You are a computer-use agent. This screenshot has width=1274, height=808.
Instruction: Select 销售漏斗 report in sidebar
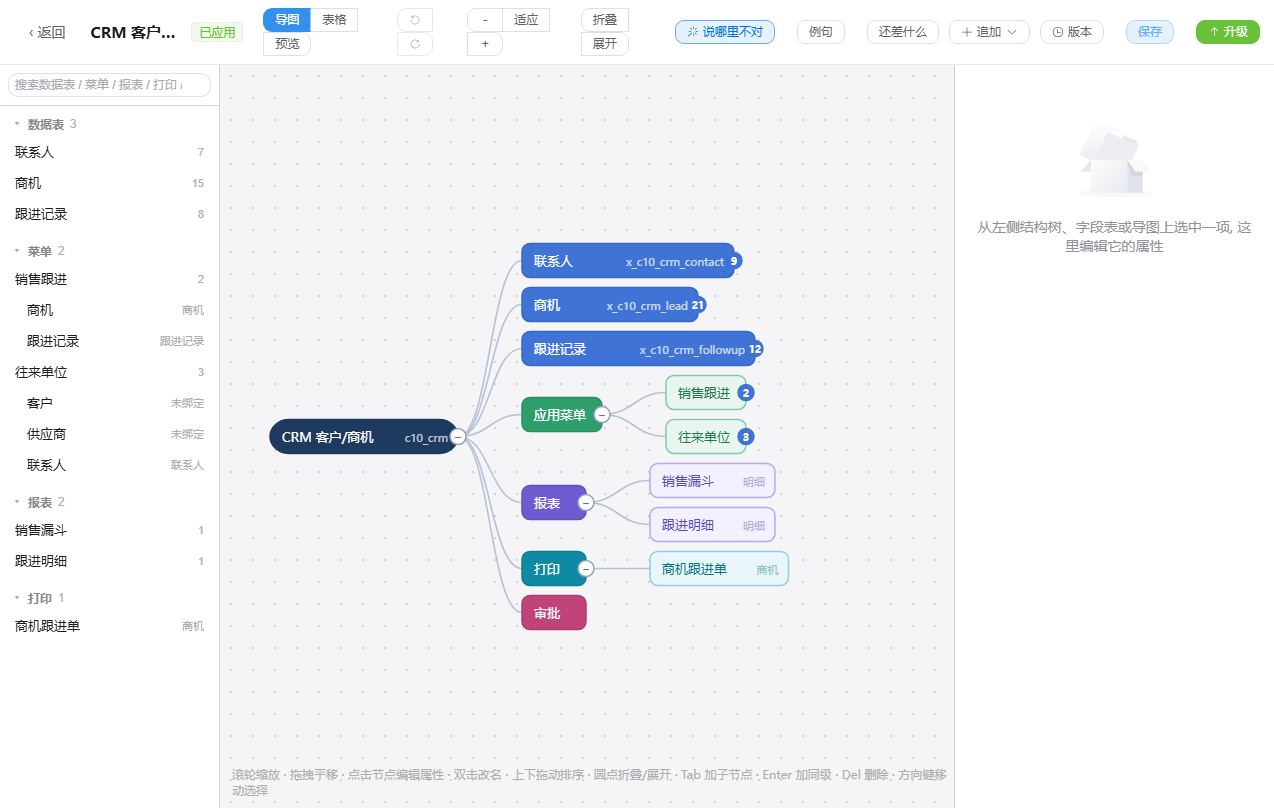click(x=109, y=530)
